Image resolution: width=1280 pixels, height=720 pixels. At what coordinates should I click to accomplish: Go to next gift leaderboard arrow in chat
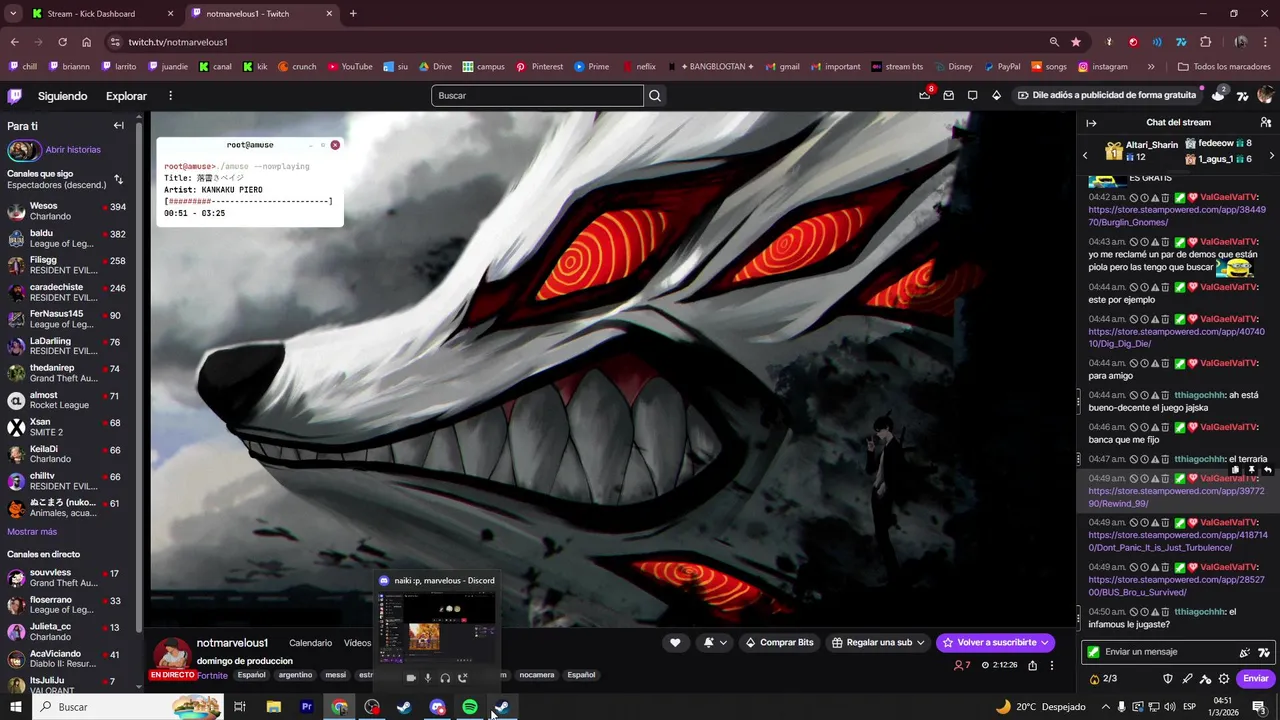pyautogui.click(x=1271, y=156)
